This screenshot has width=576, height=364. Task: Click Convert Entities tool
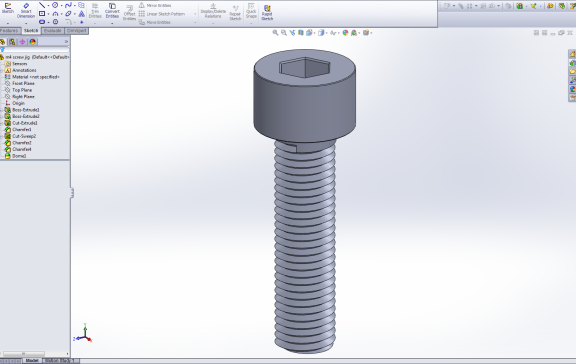[x=112, y=10]
